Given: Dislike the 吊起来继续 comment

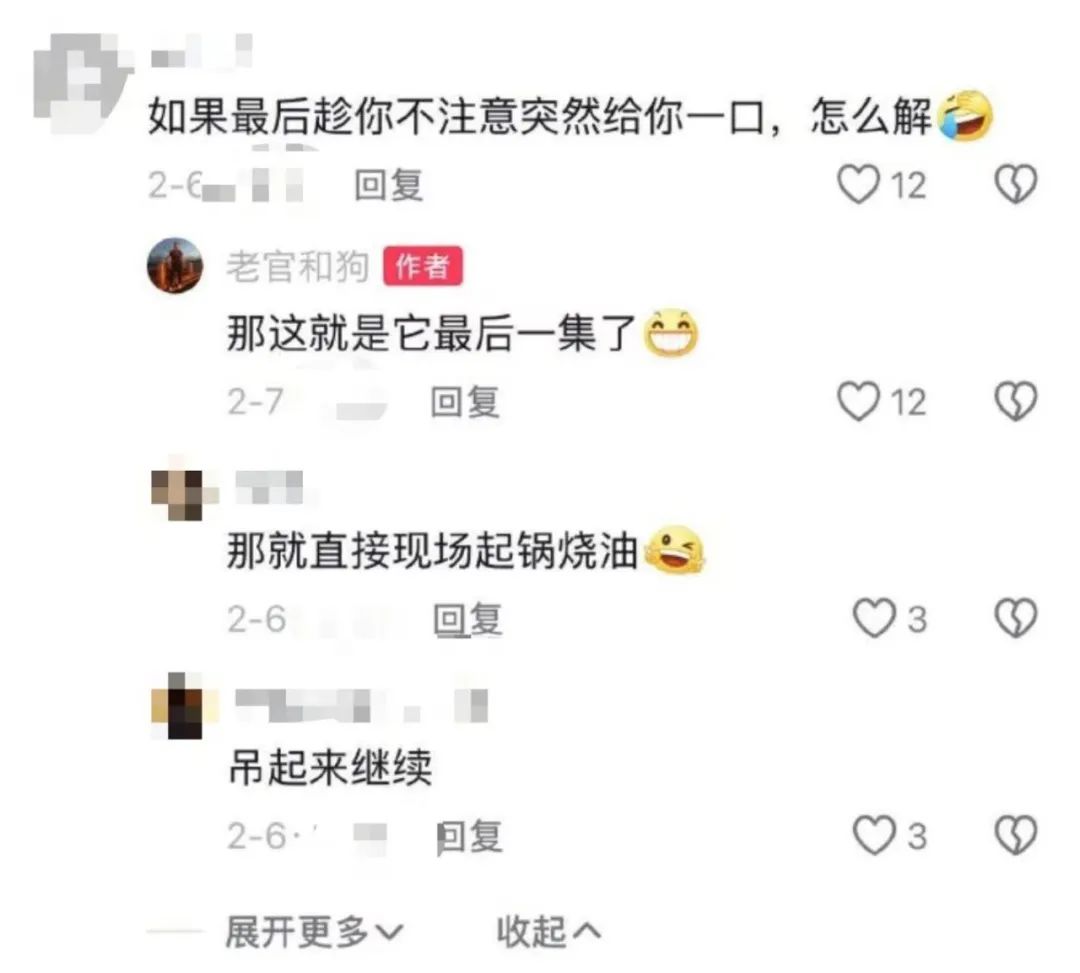Looking at the screenshot, I should click(1016, 835).
